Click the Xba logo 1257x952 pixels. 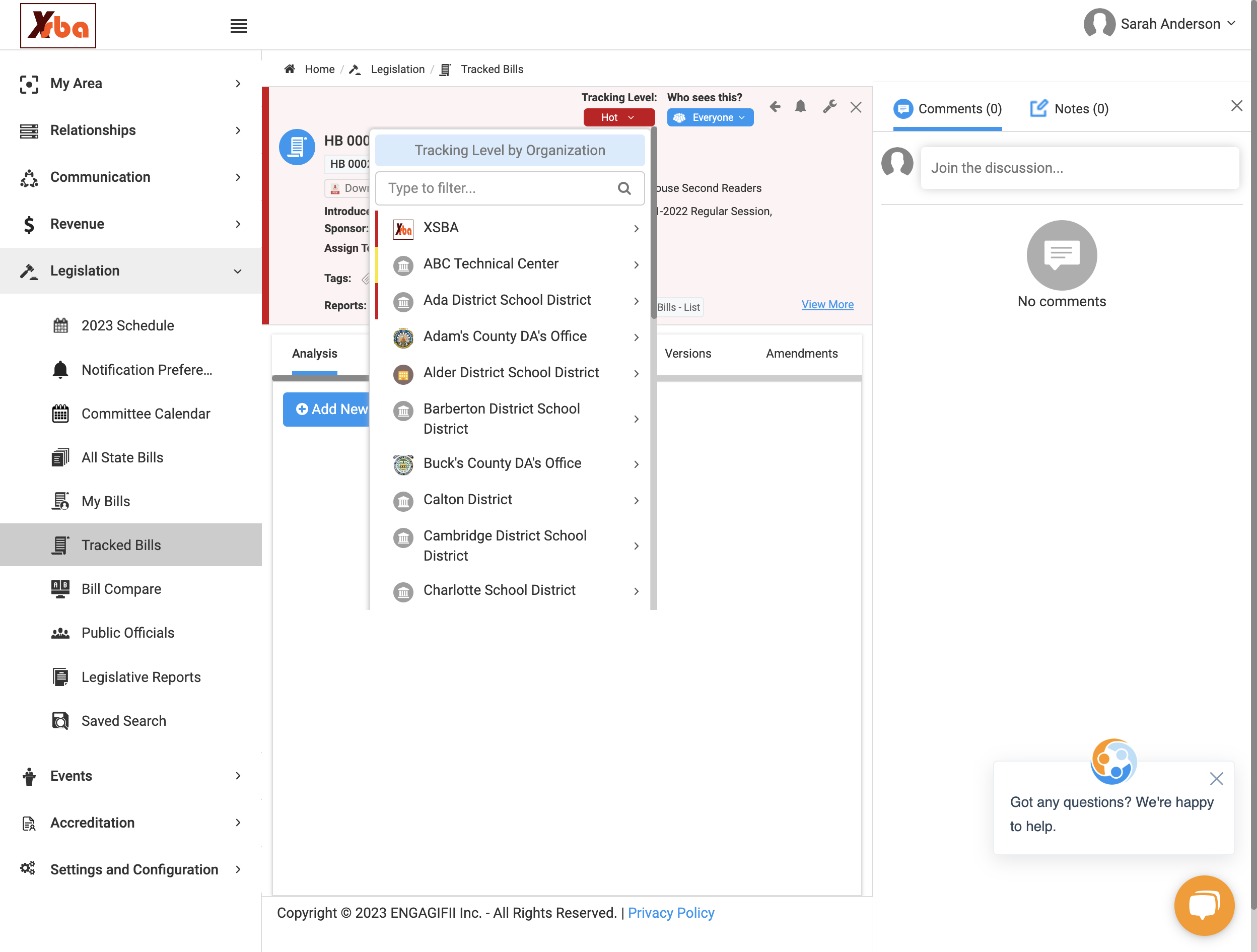[58, 26]
